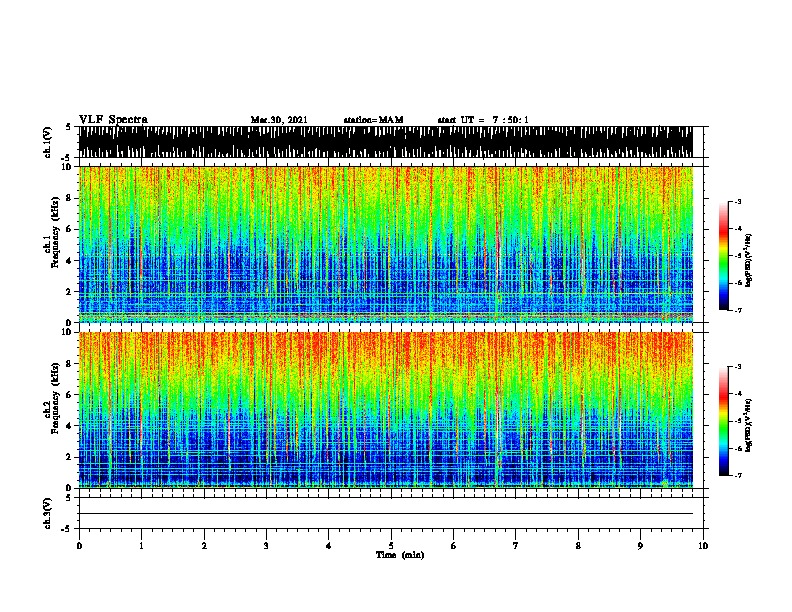Click the "Time (min)" axis title

pyautogui.click(x=400, y=555)
